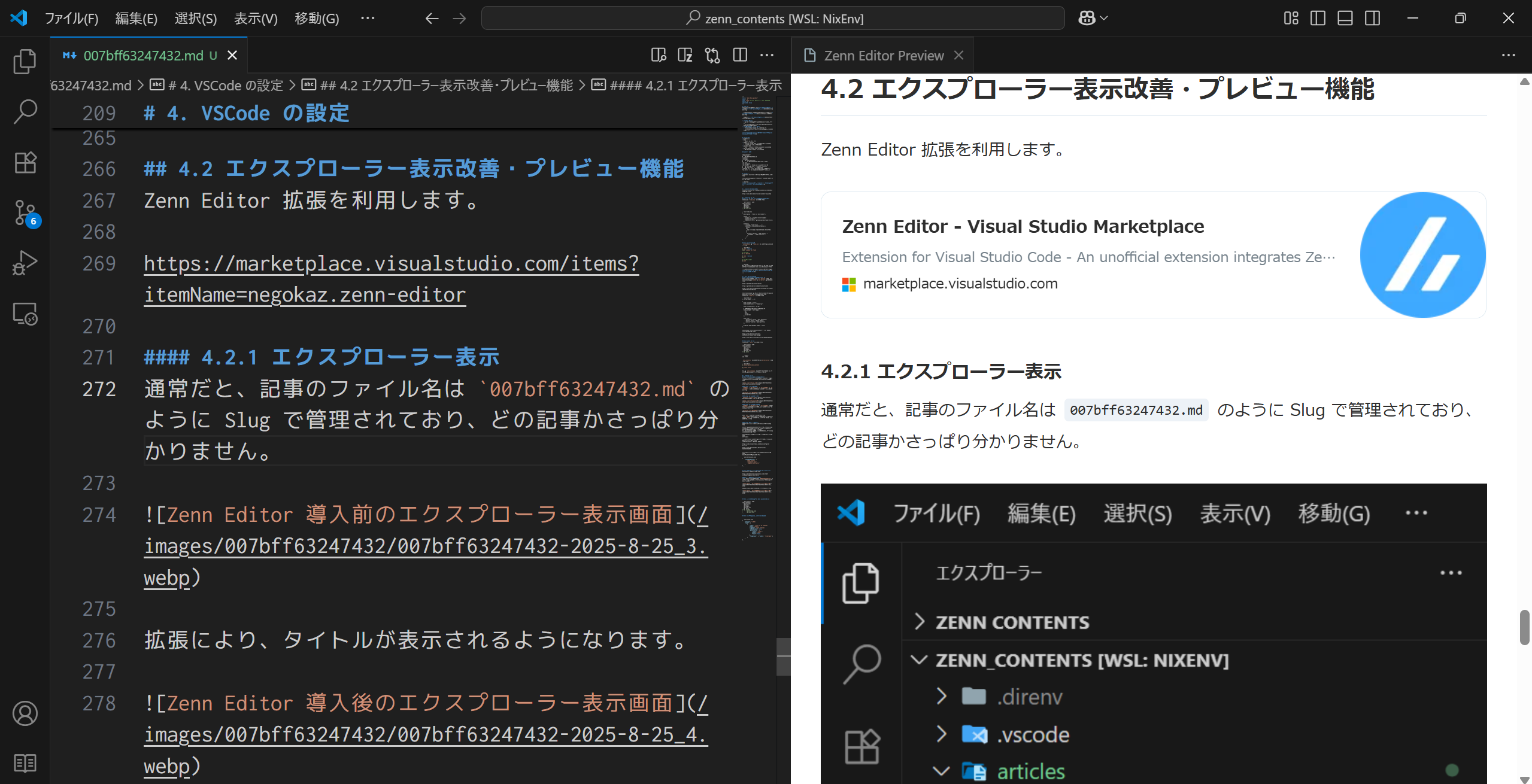Open changes compare icon in editor toolbar
This screenshot has height=784, width=1532.
click(712, 55)
